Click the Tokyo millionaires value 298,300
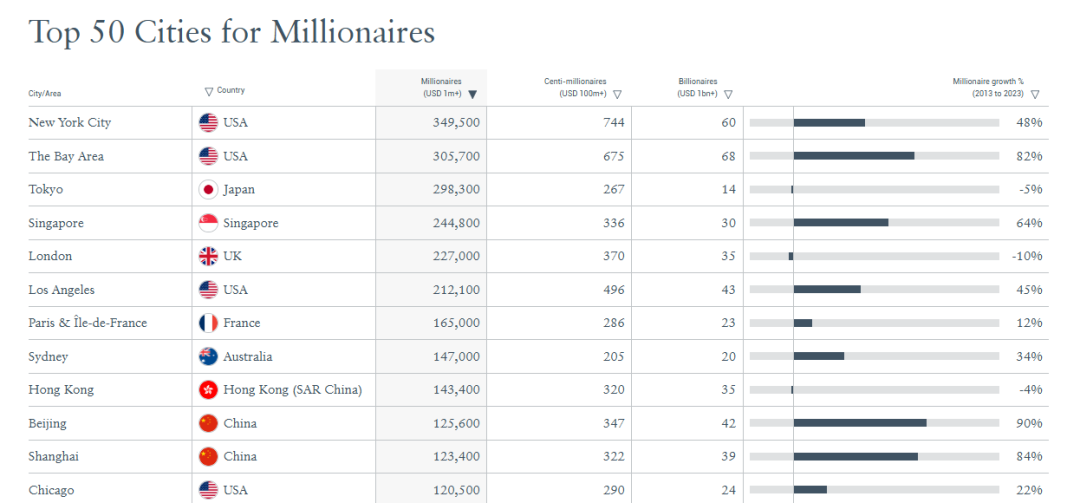Screen dimensions: 1080x503 pos(457,189)
